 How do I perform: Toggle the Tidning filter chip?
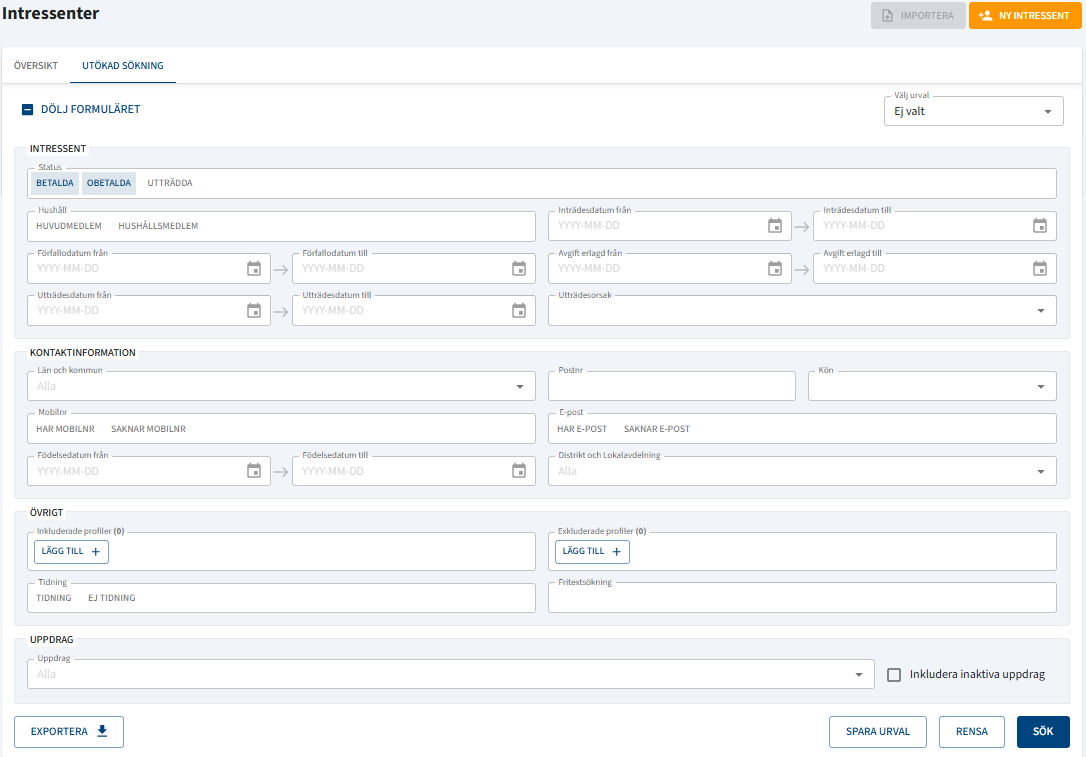[x=54, y=598]
